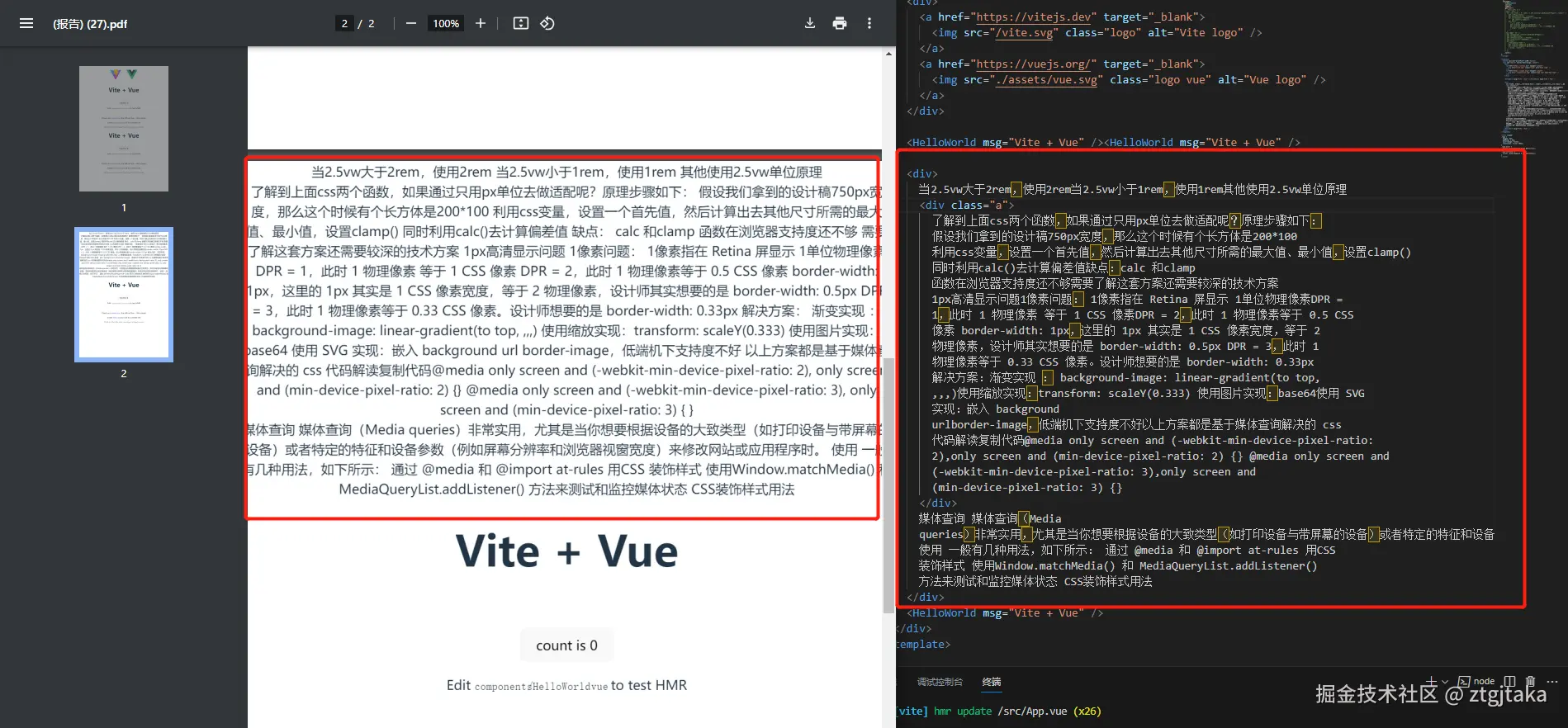The image size is (1568, 728).
Task: Click the ./assets/vue.svg path in code
Action: tap(1046, 79)
